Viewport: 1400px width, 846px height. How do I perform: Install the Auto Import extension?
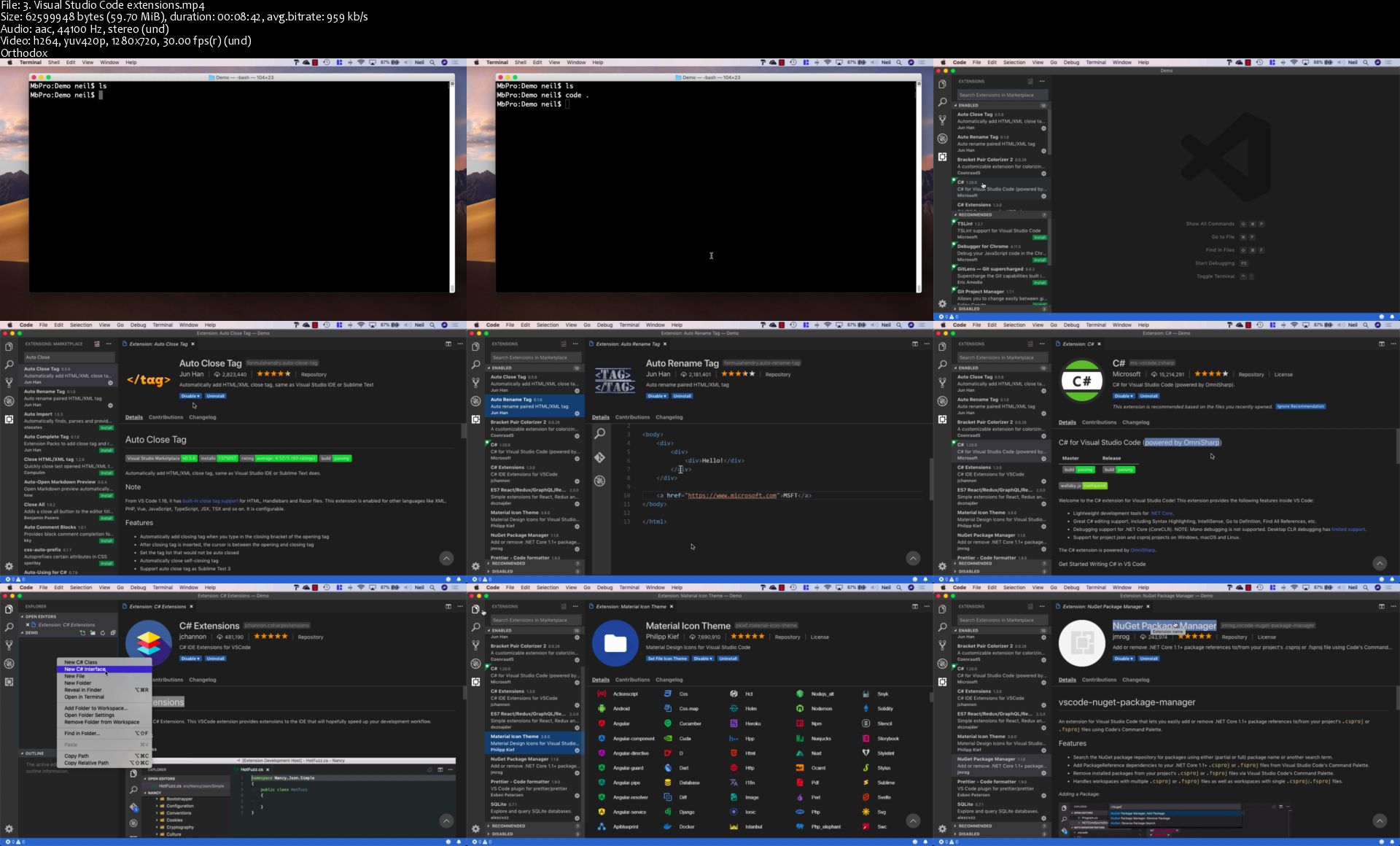click(106, 428)
